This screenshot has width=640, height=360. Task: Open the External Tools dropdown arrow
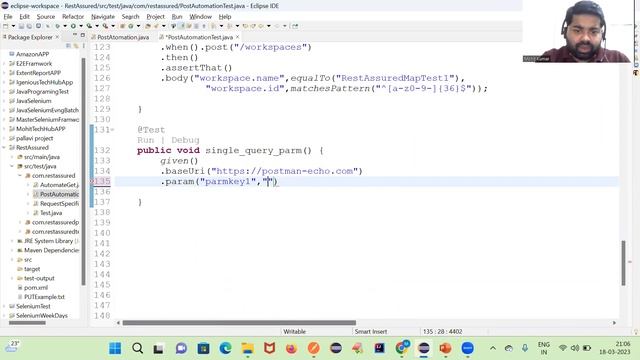(113, 26)
